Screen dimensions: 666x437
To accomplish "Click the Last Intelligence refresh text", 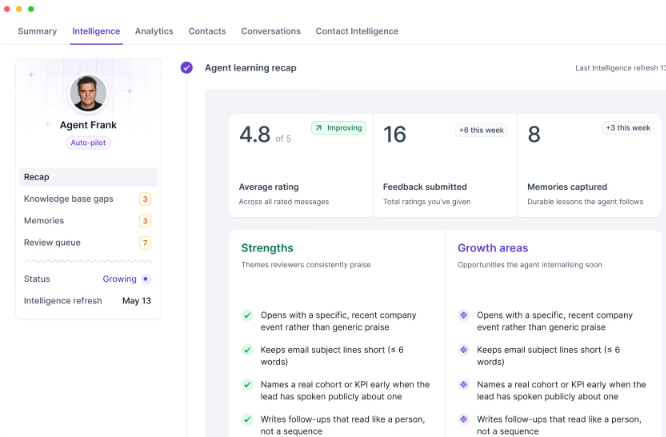I will pos(621,68).
